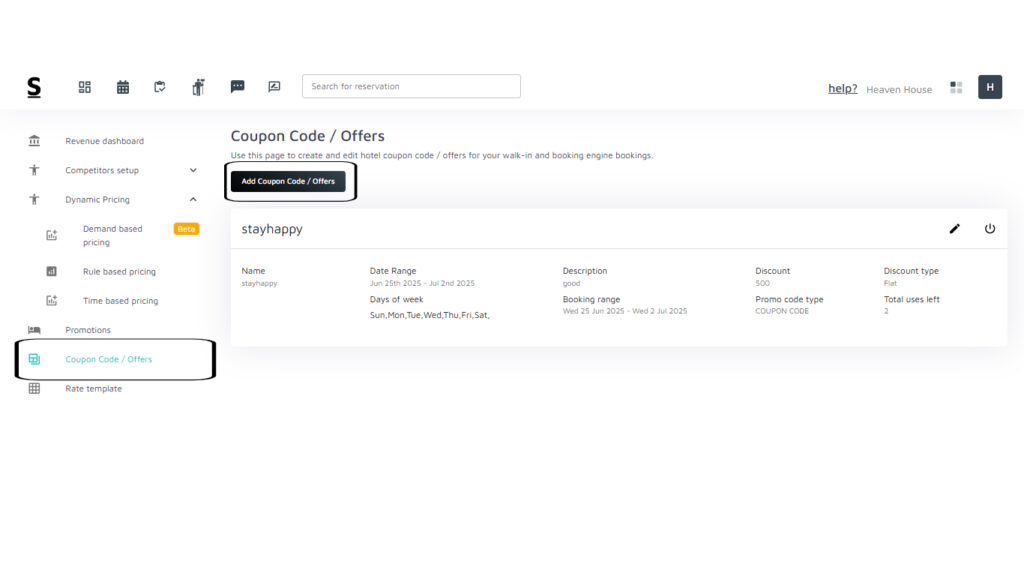The image size is (1024, 576).
Task: Open Revenue dashboard in the sidebar
Action: [104, 141]
